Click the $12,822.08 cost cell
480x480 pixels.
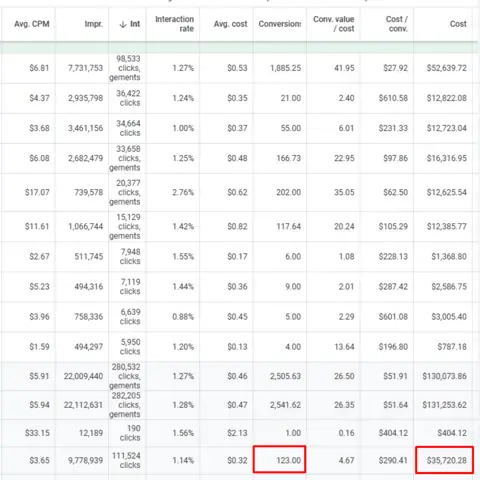[447, 98]
